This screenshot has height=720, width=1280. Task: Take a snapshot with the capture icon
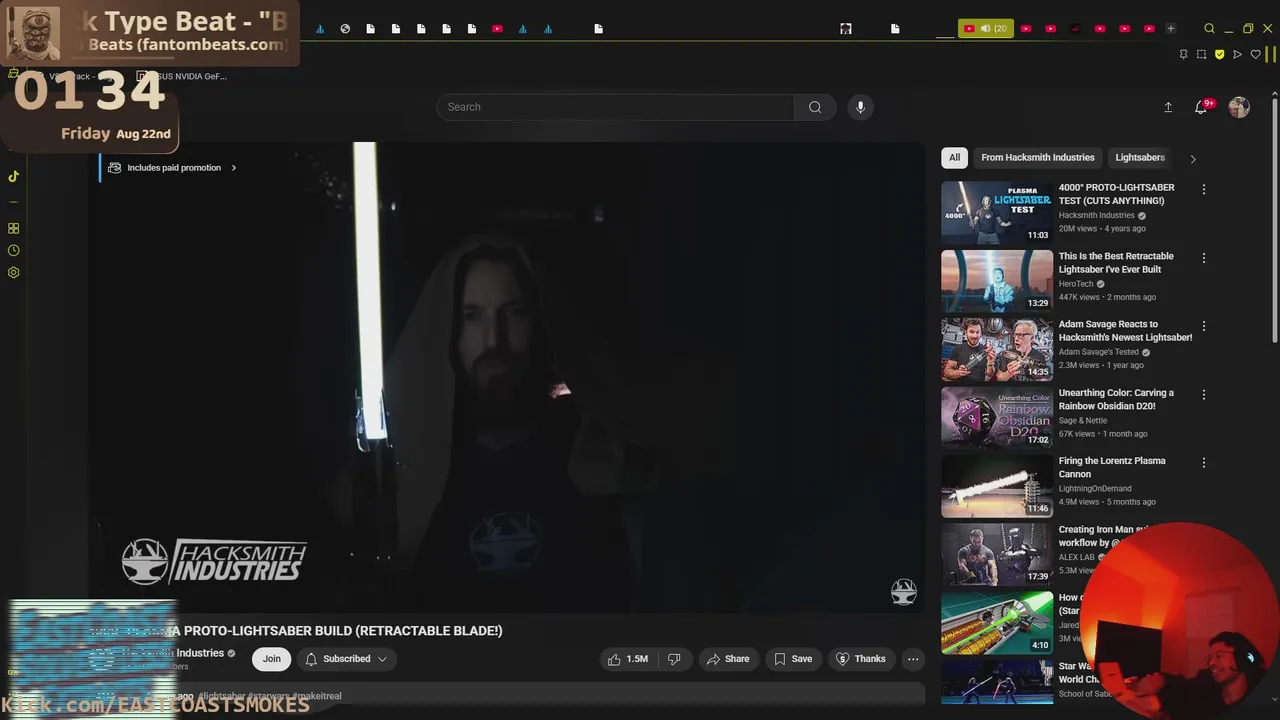coord(1201,54)
